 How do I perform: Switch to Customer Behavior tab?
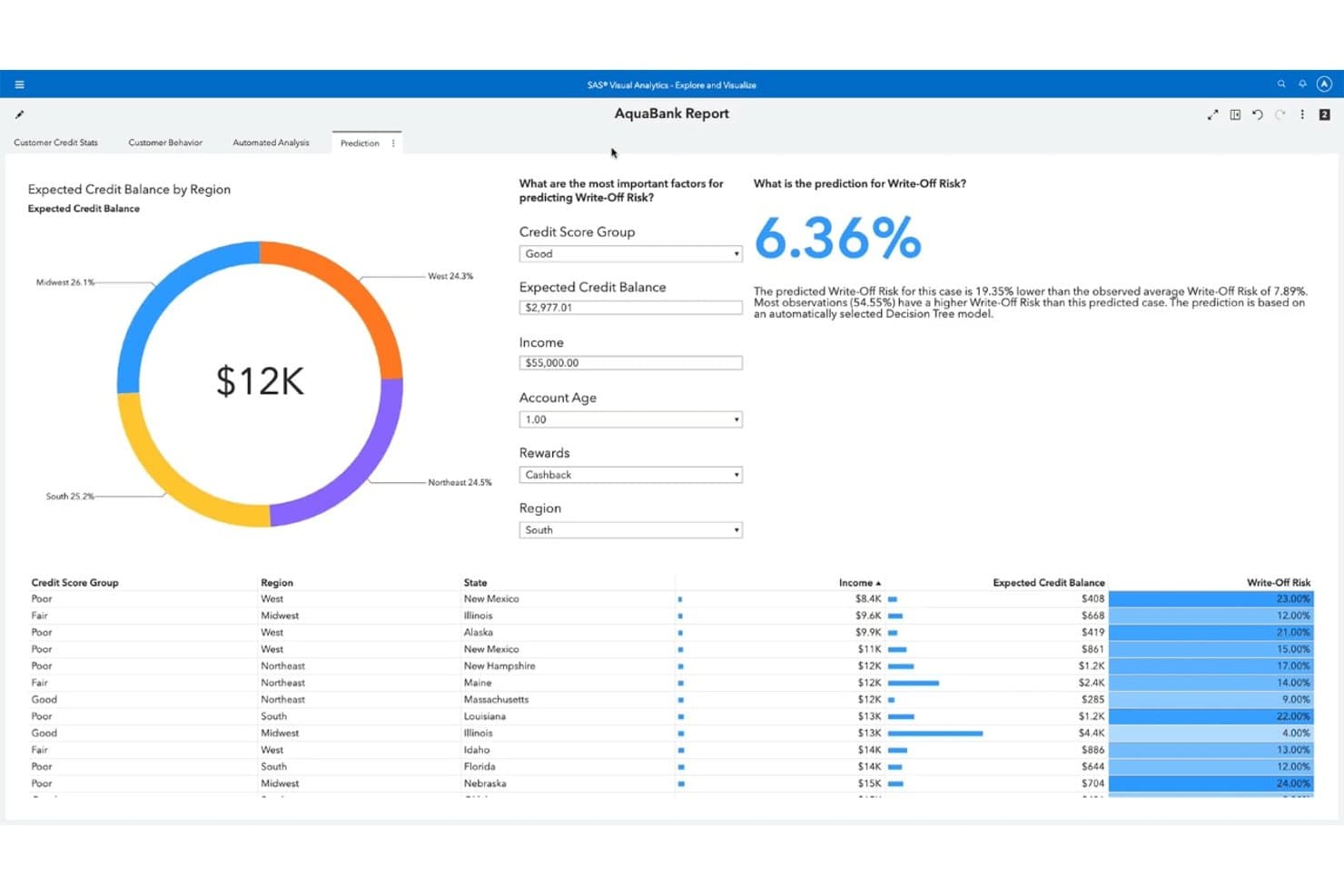coord(165,143)
